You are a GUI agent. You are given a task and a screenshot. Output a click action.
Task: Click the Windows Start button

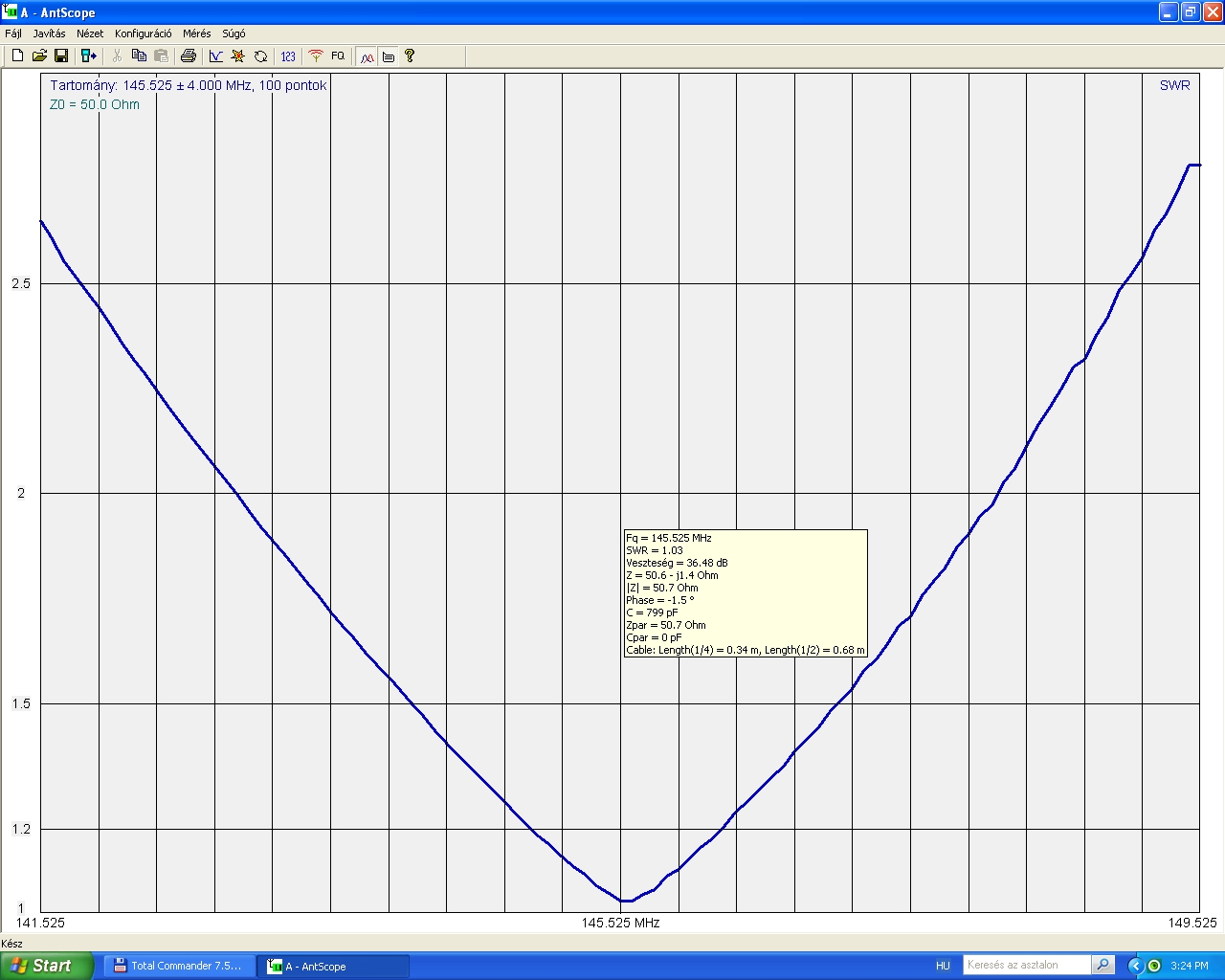(46, 966)
